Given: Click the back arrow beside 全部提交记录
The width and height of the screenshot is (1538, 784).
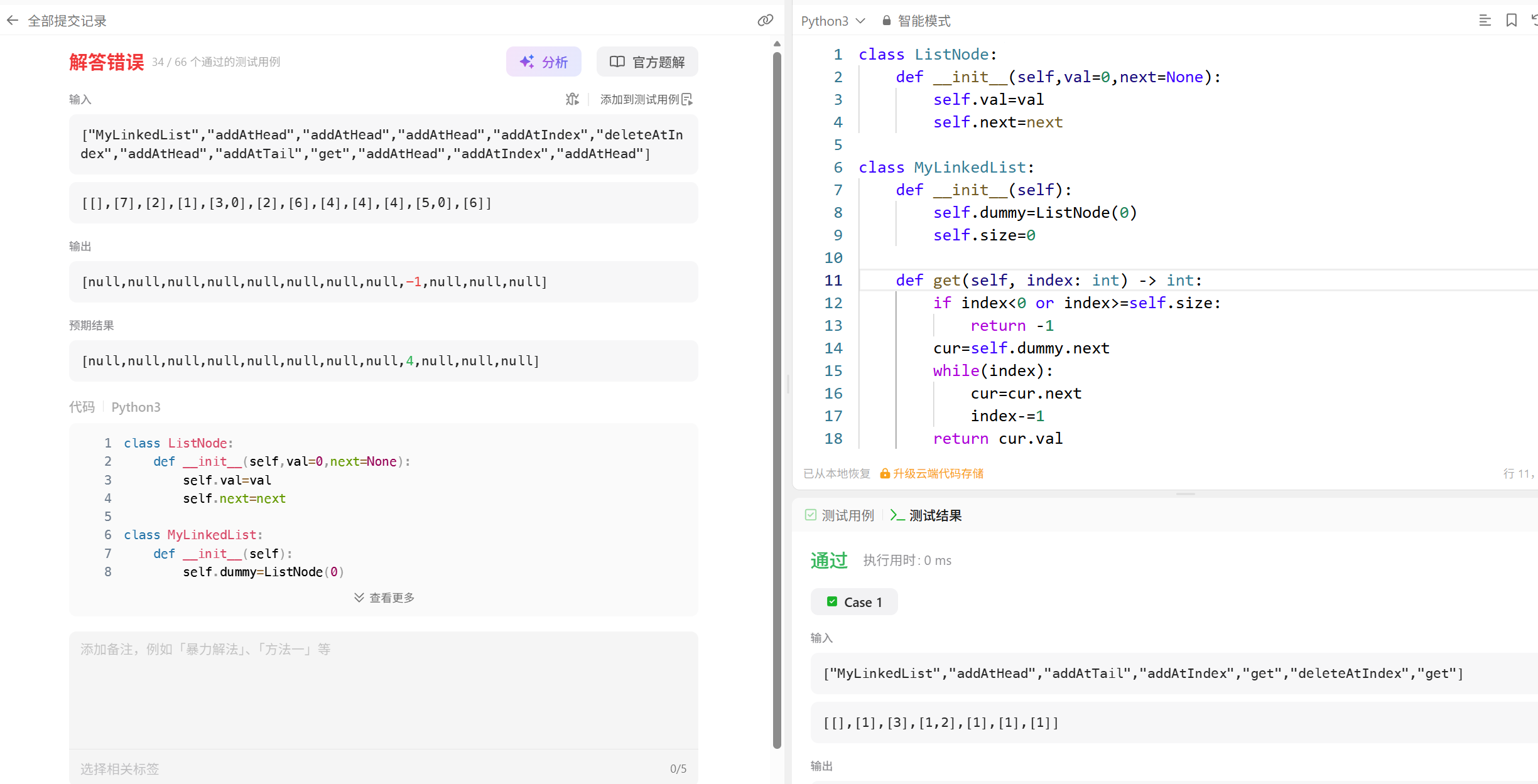Looking at the screenshot, I should [13, 21].
